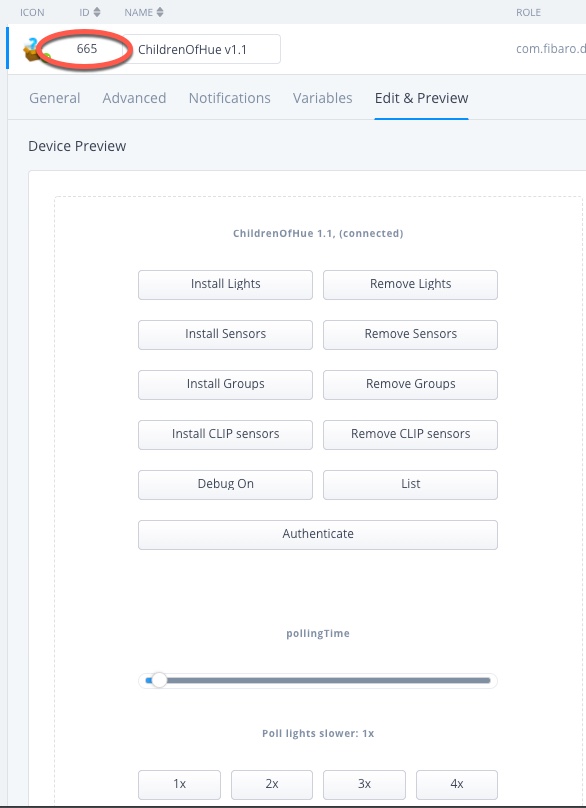The width and height of the screenshot is (586, 808).
Task: Click the Poll lights slower: 1x label
Action: (318, 733)
